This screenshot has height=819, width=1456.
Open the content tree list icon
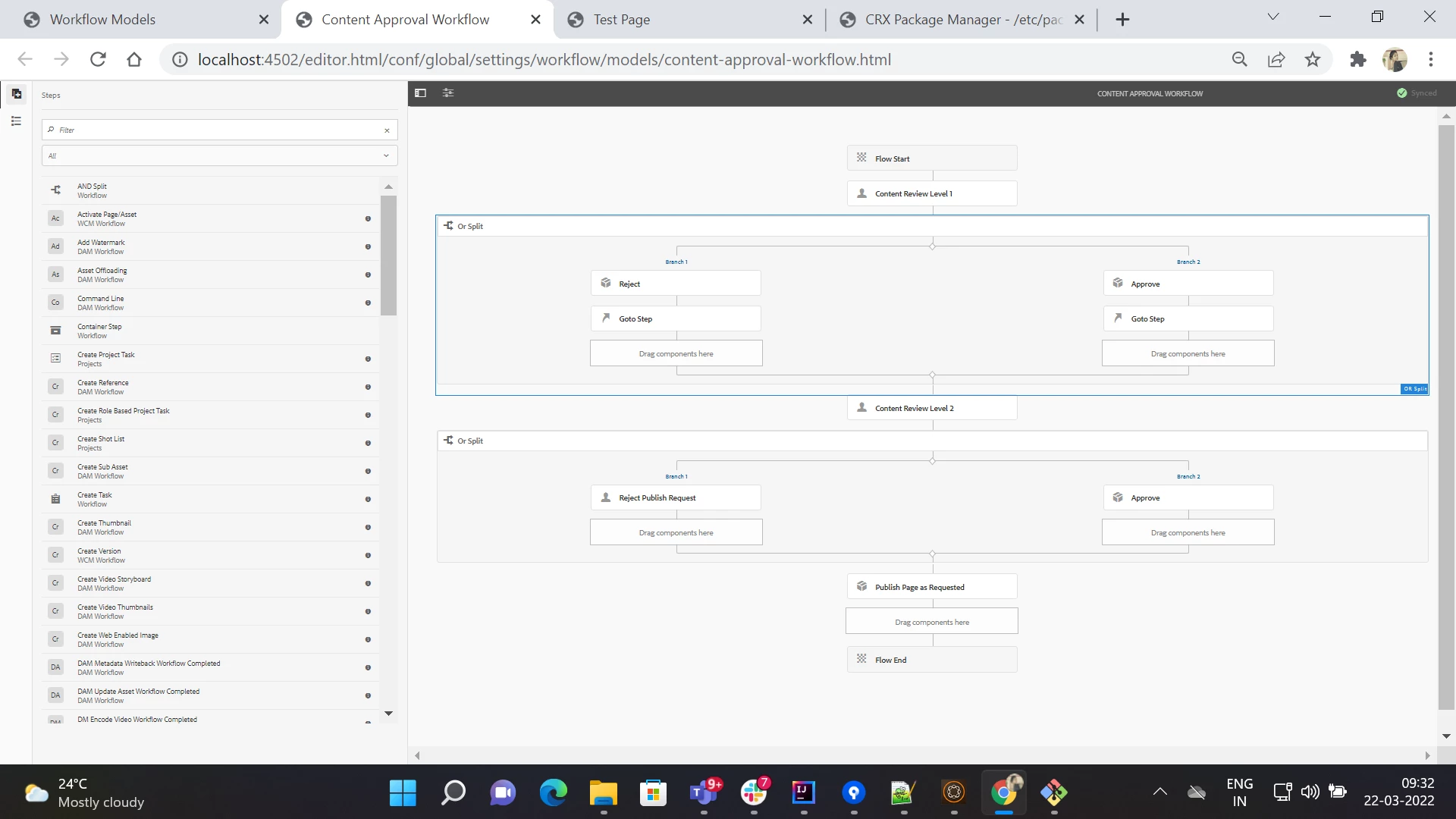tap(16, 121)
